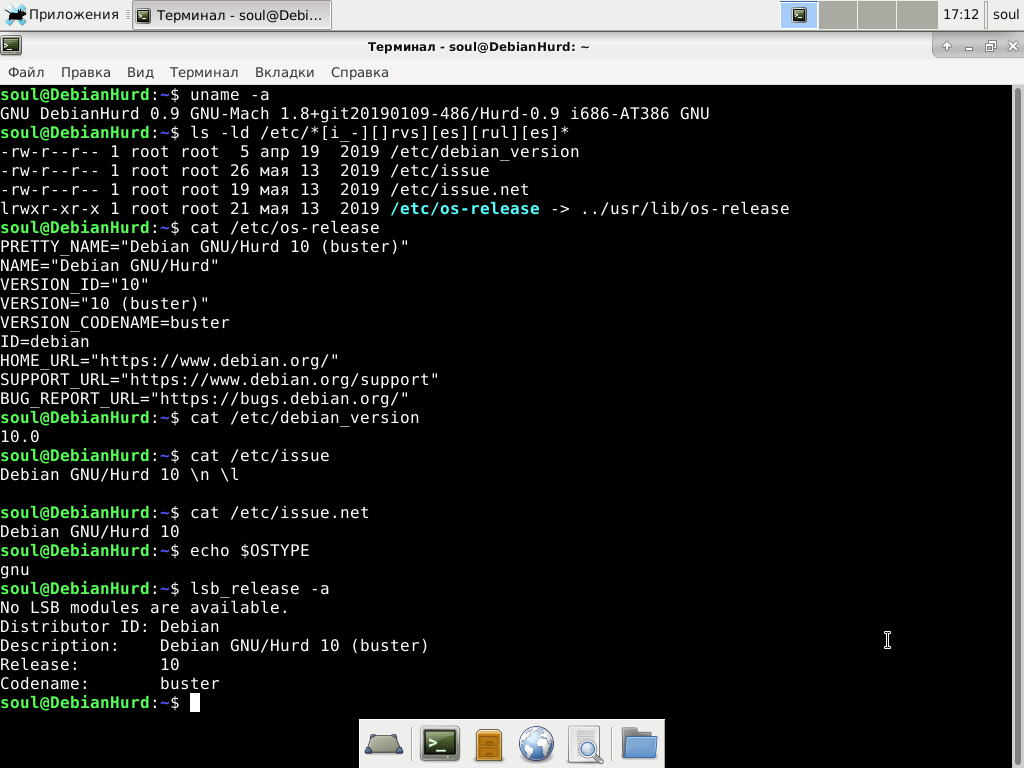Click the /etc/os-release symlink text
The image size is (1024, 768).
tap(465, 209)
